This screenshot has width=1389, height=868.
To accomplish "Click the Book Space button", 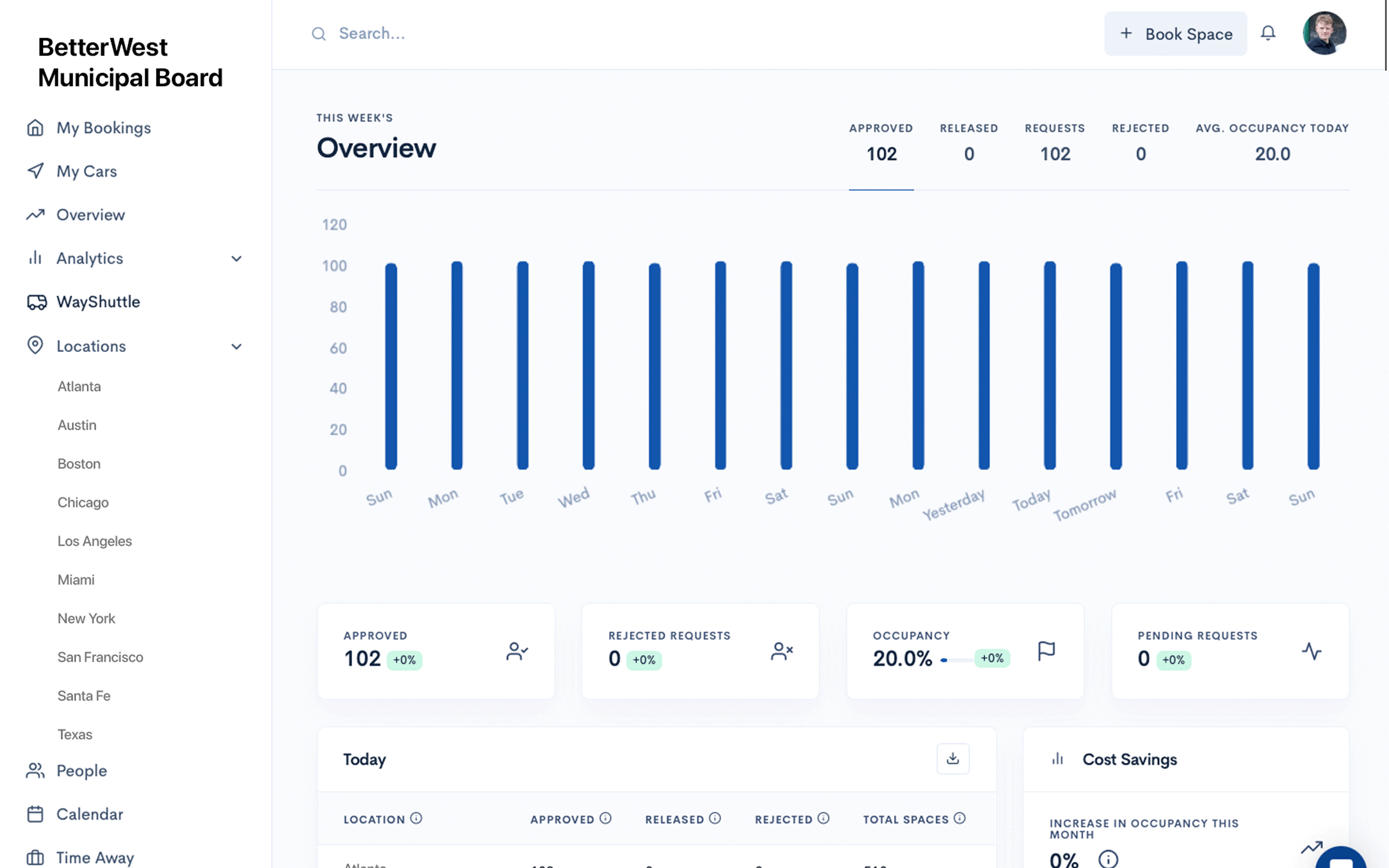I will point(1175,33).
